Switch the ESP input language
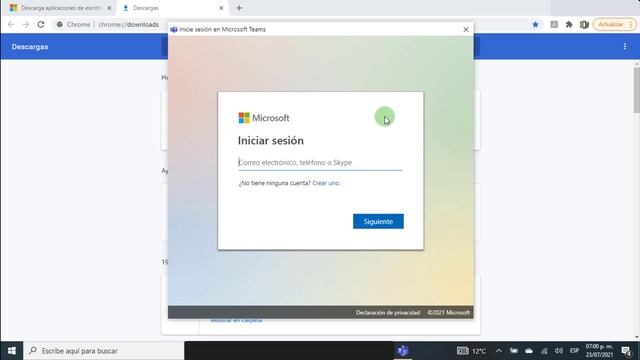 coord(574,351)
